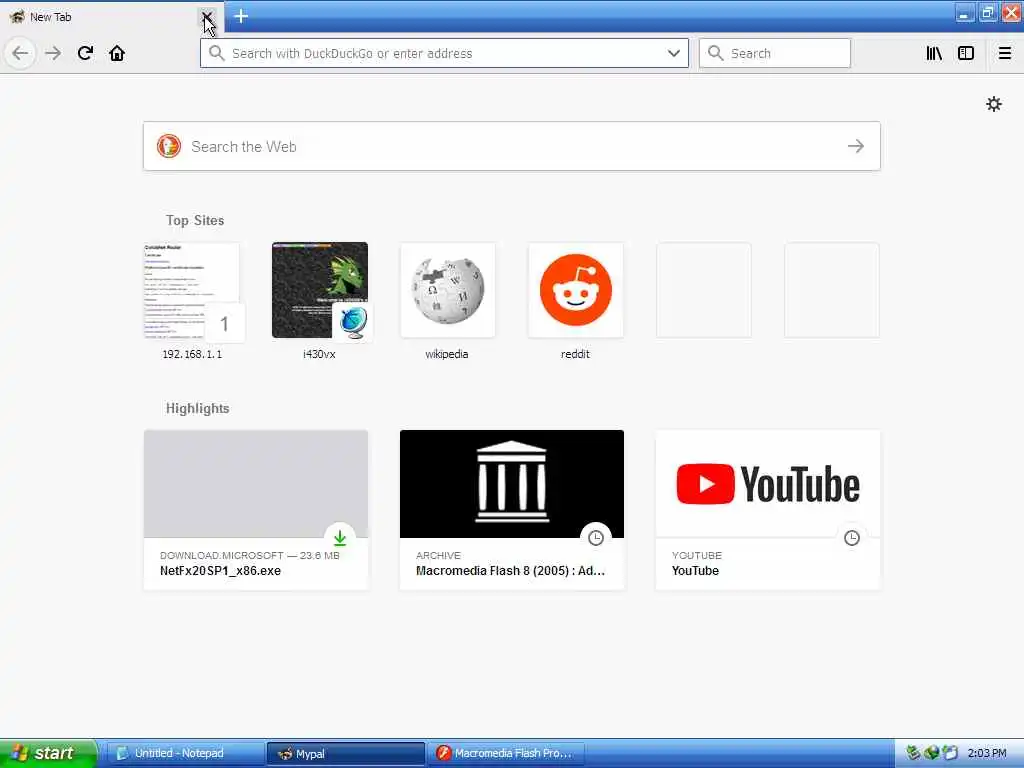
Task: Switch to Macromedia Flash Pro taskbar button
Action: point(506,753)
